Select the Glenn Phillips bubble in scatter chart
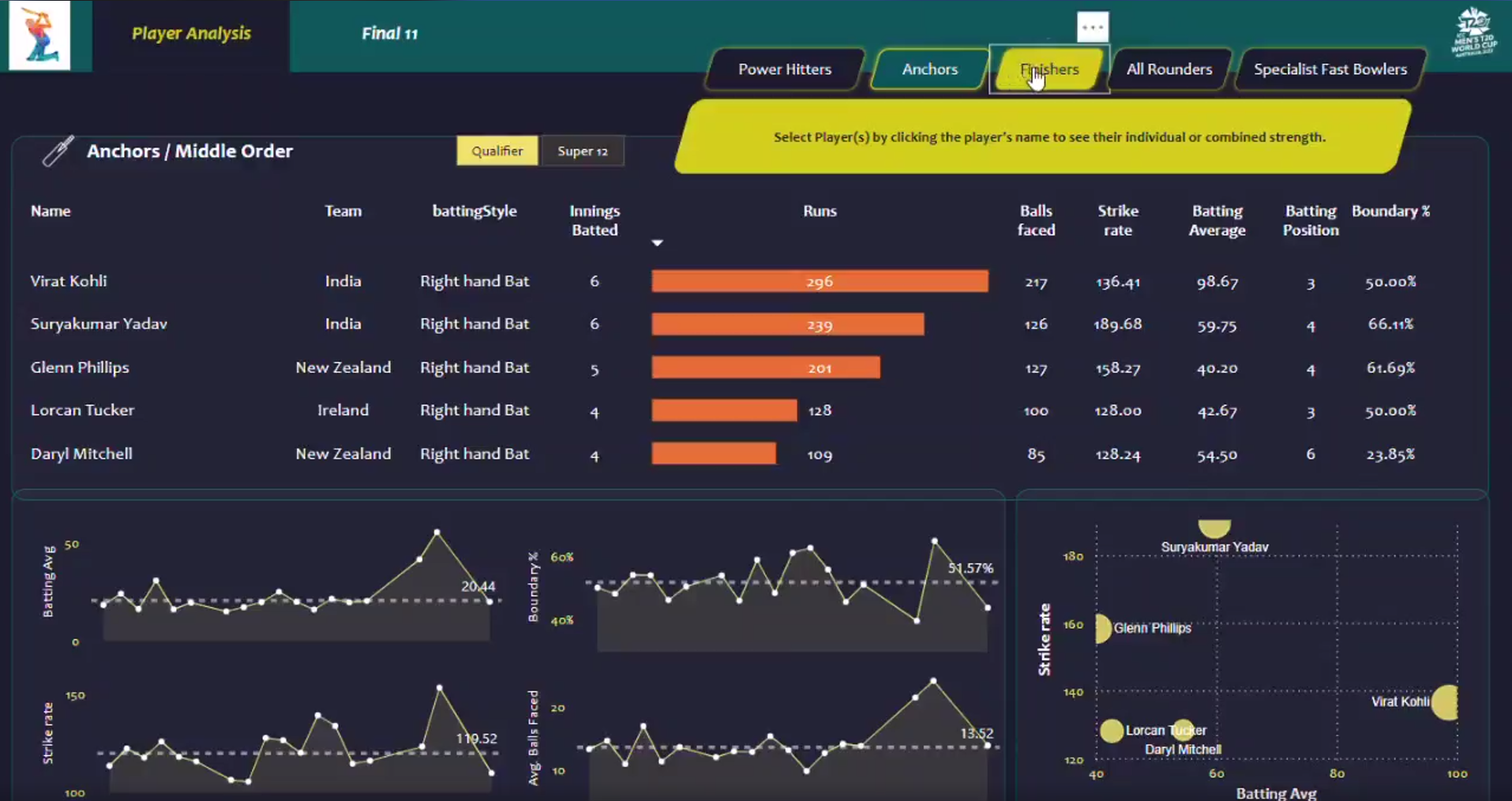This screenshot has width=1512, height=801. point(1102,628)
